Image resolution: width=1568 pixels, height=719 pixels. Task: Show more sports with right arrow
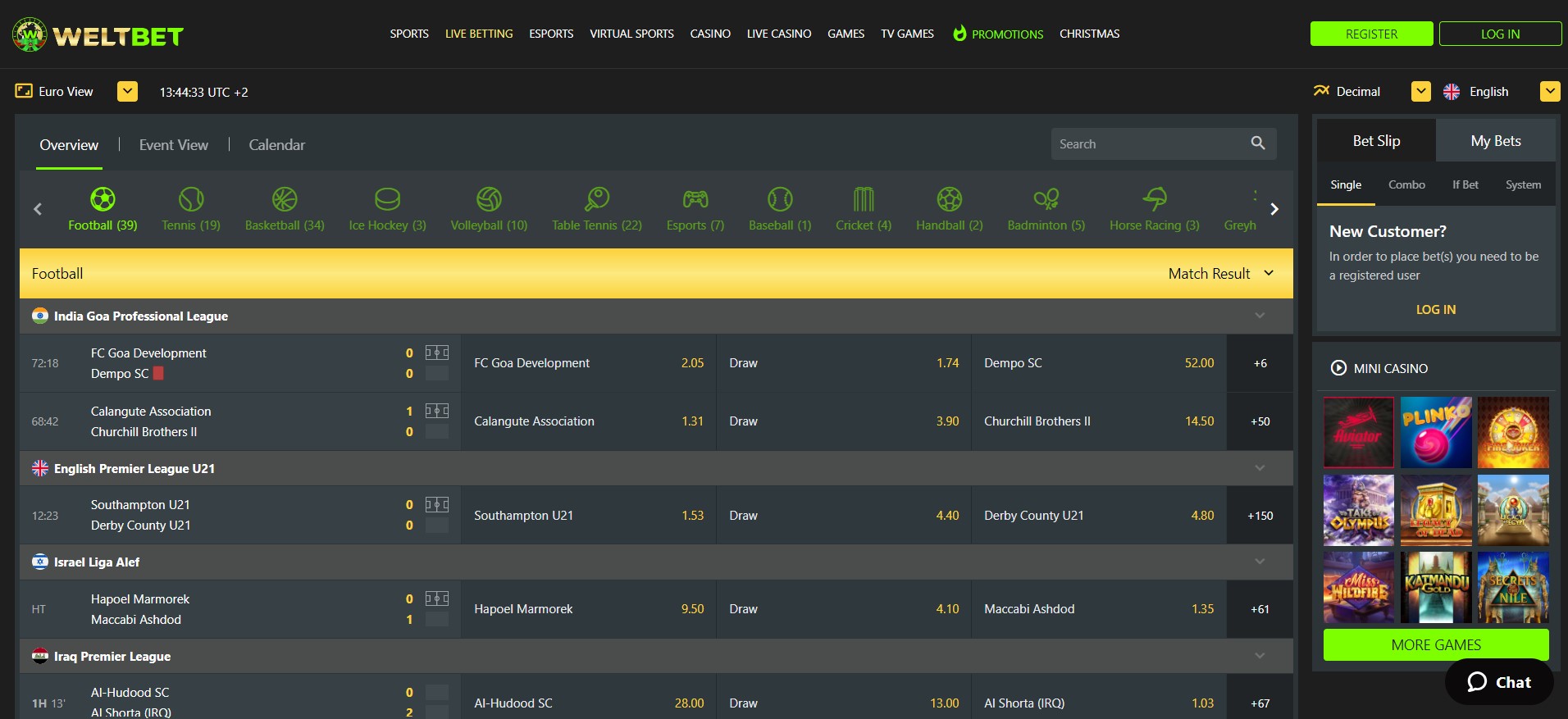(1274, 209)
